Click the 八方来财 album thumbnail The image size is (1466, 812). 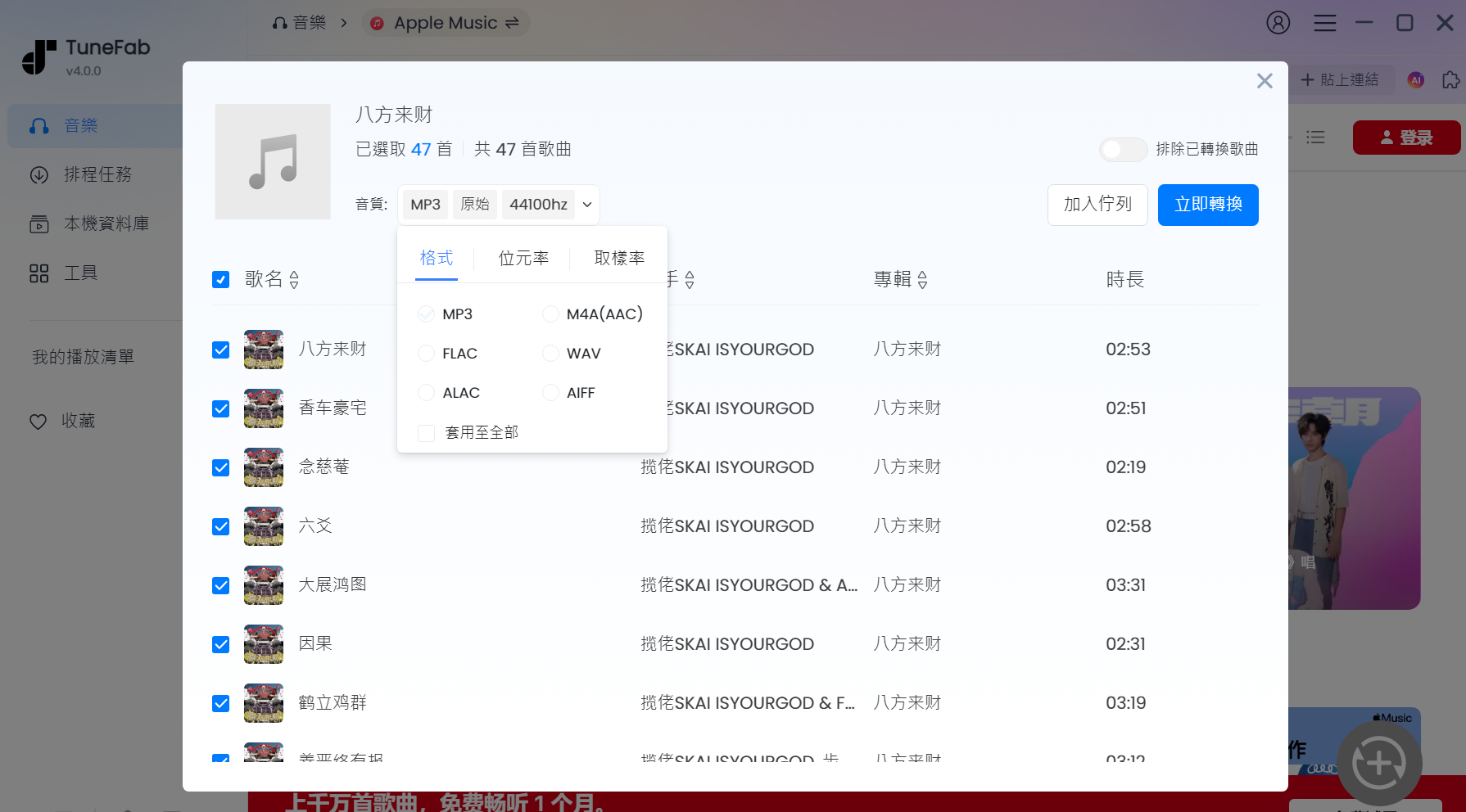click(273, 161)
